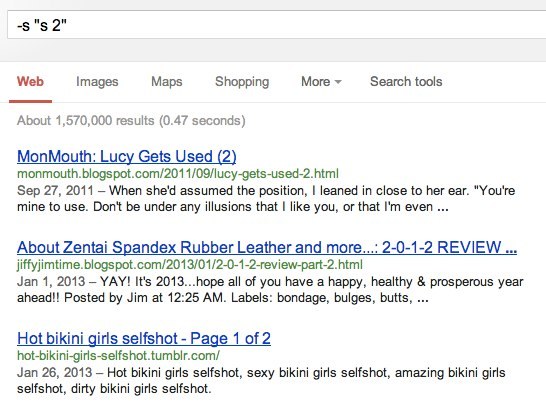This screenshot has width=546, height=405.
Task: Click the small arrow beside More
Action: (x=338, y=82)
